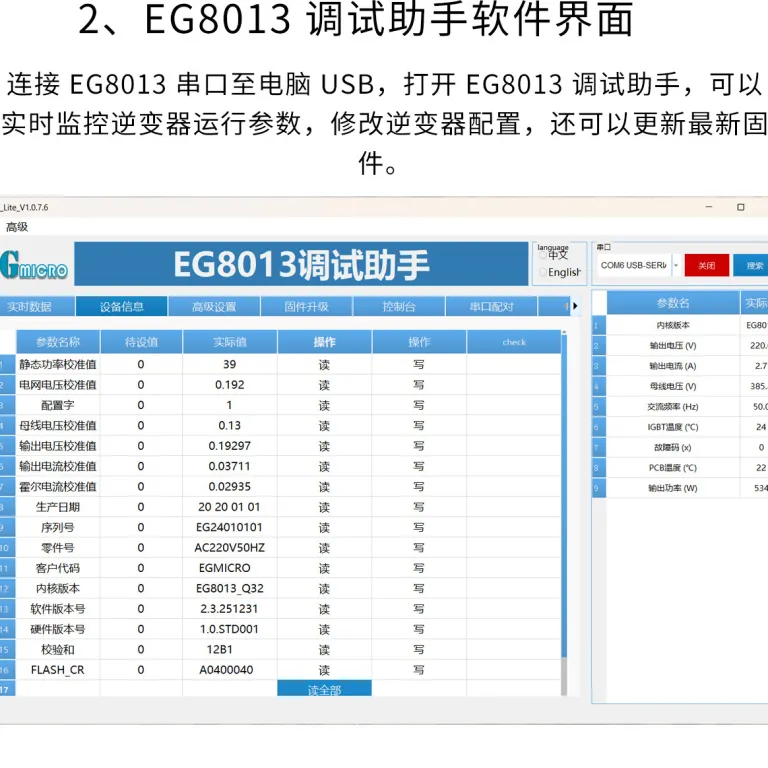Open the 控制台 tab
This screenshot has width=768, height=768.
pyautogui.click(x=399, y=307)
